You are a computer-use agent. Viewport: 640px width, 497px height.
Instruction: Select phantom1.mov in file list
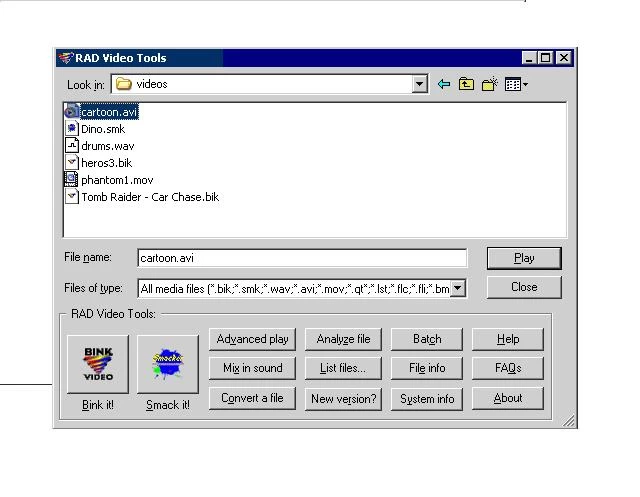[117, 180]
